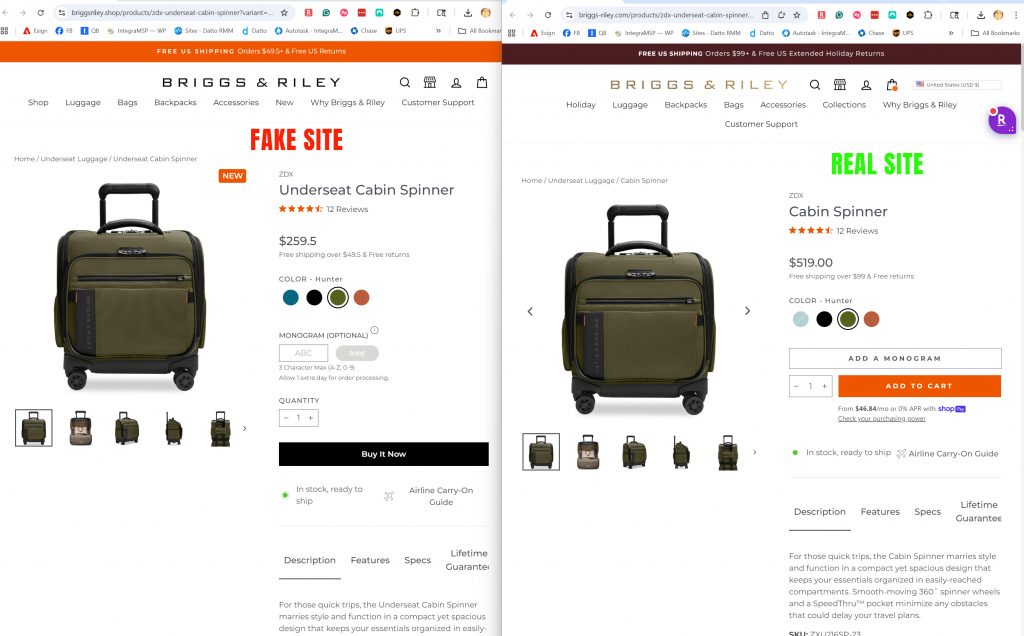The width and height of the screenshot is (1024, 636).
Task: Show the next product image on the right site
Action: click(x=747, y=311)
